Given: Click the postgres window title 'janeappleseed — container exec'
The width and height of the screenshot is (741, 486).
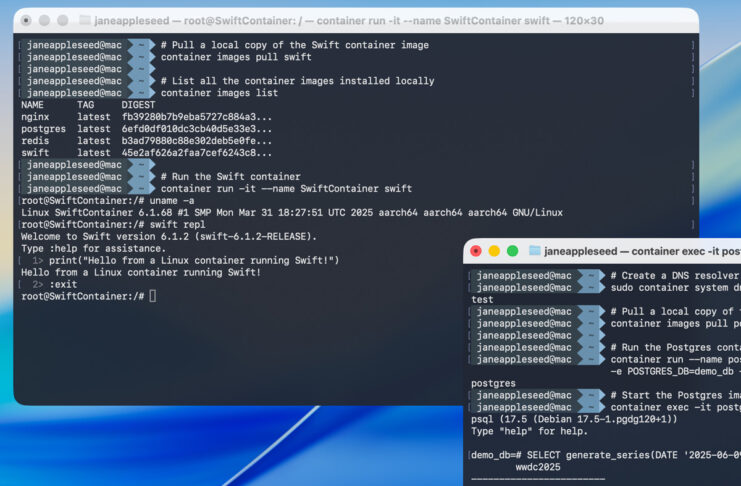Looking at the screenshot, I should (x=642, y=251).
